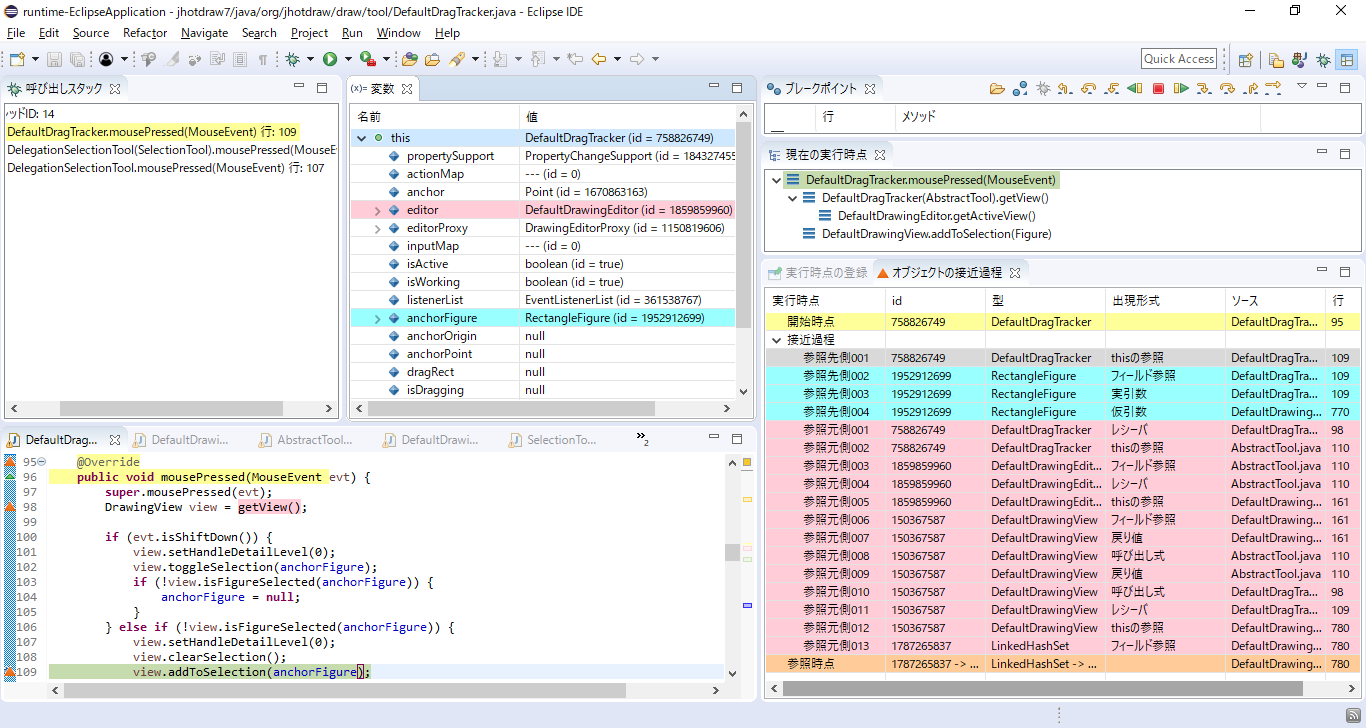Select the SelectionTo... editor tab
The width and height of the screenshot is (1366, 728).
tap(552, 439)
